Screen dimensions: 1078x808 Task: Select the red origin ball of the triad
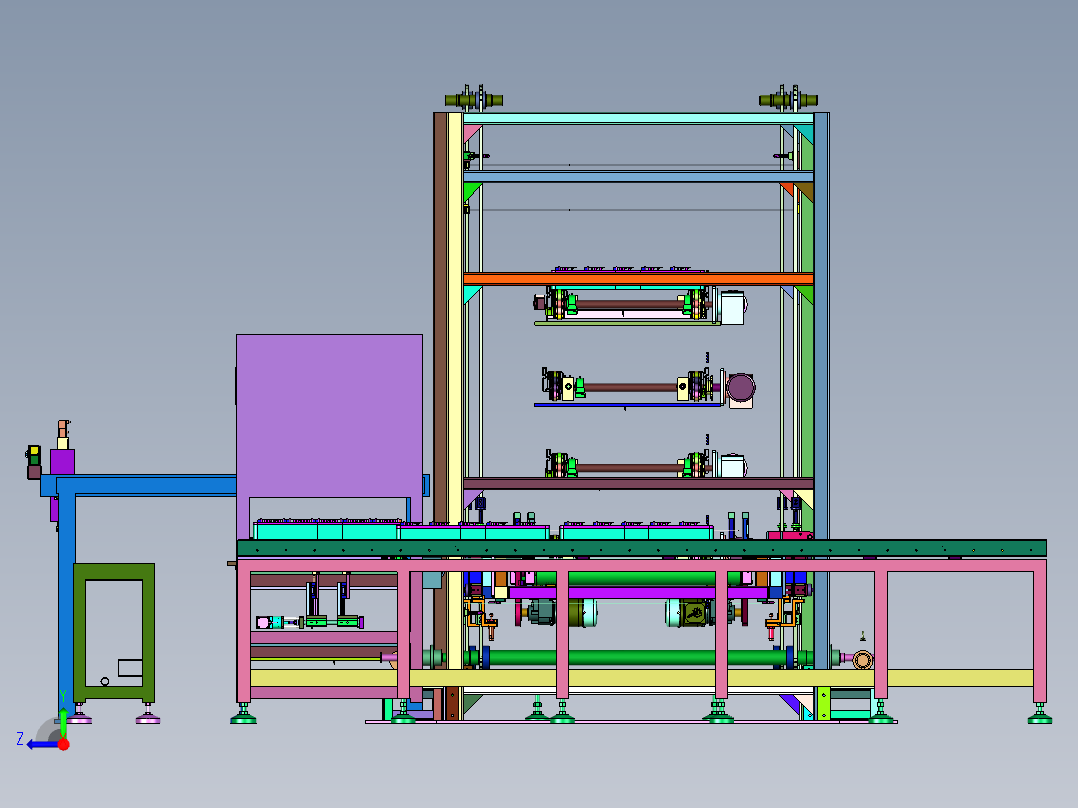63,744
